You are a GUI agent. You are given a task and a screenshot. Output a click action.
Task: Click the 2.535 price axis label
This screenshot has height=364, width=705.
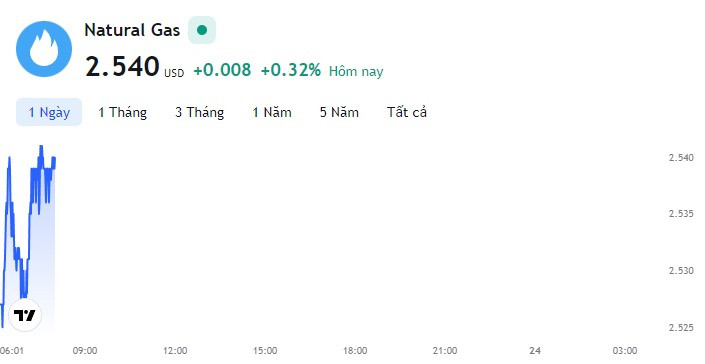(681, 213)
